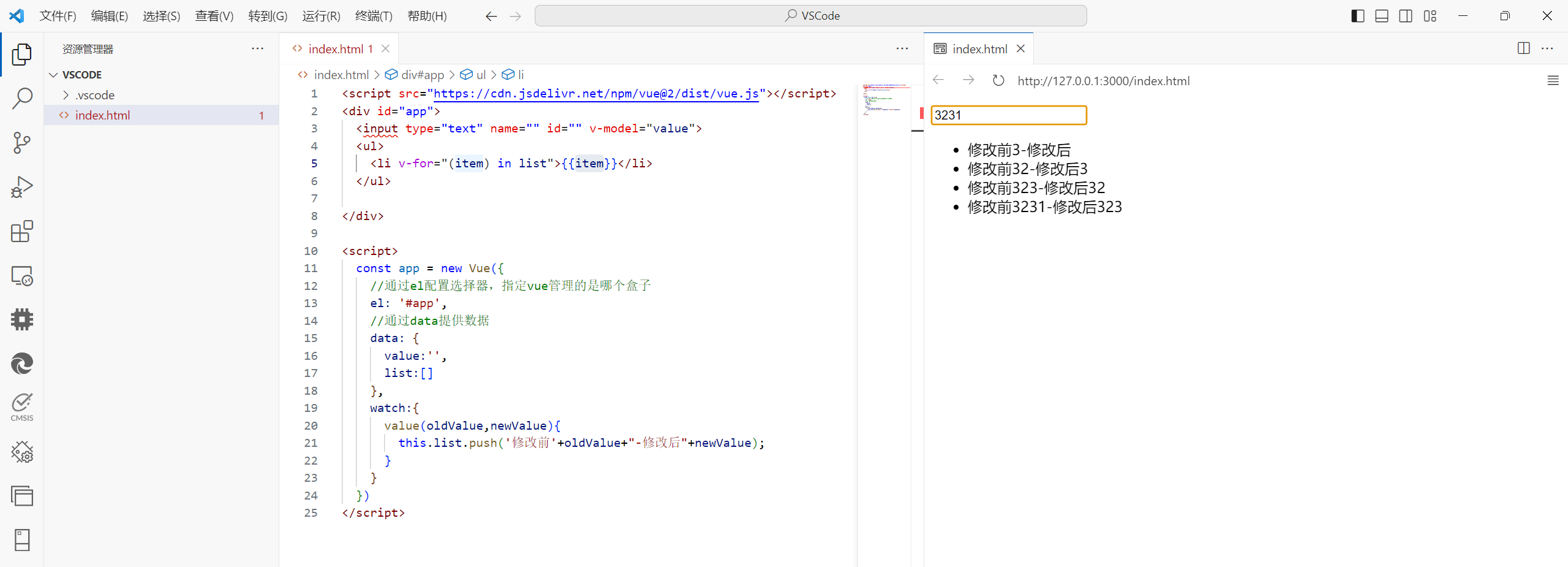Open the stacked windows icon in activity bar
This screenshot has height=567, width=1568.
tap(22, 496)
